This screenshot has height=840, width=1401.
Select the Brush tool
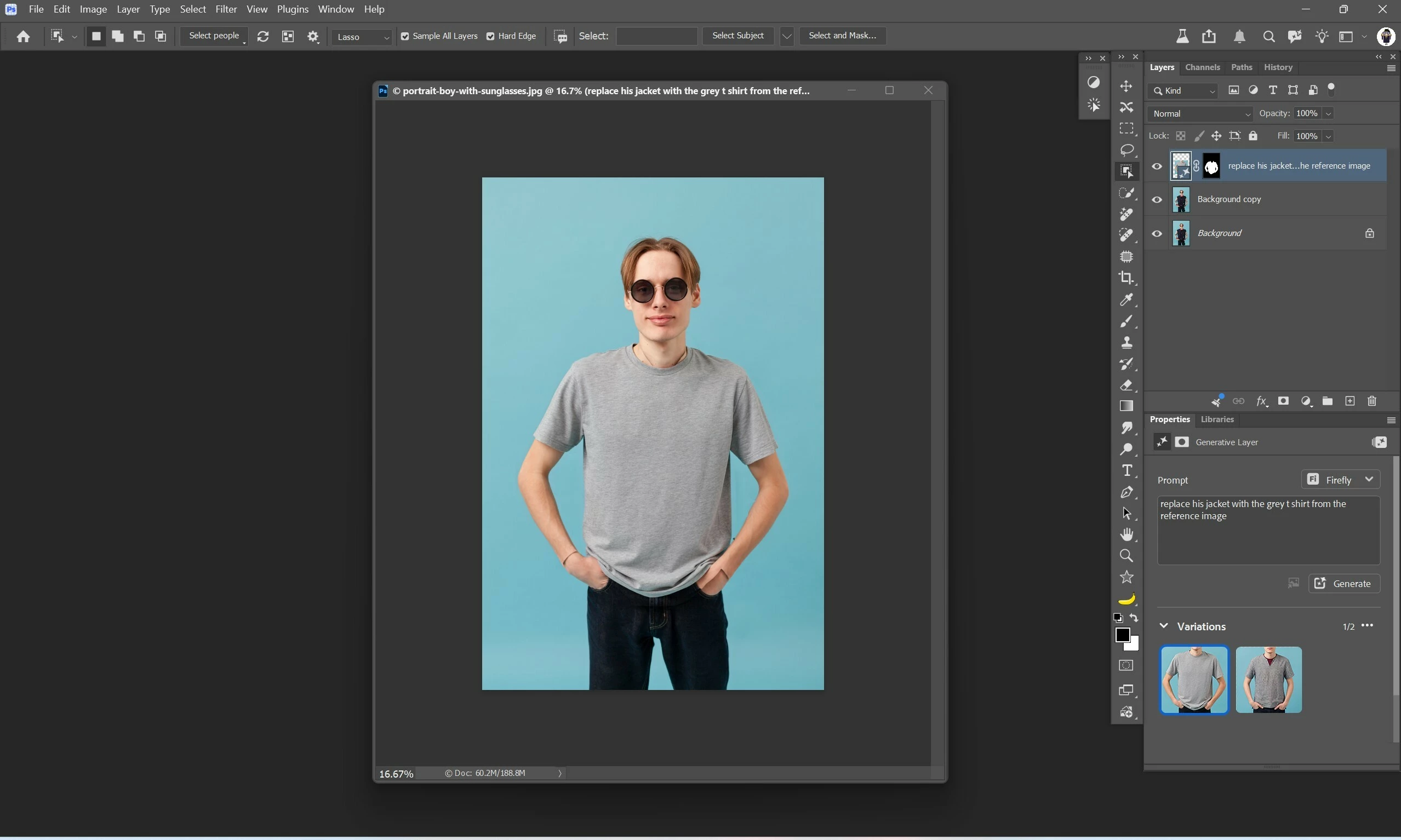[1126, 321]
